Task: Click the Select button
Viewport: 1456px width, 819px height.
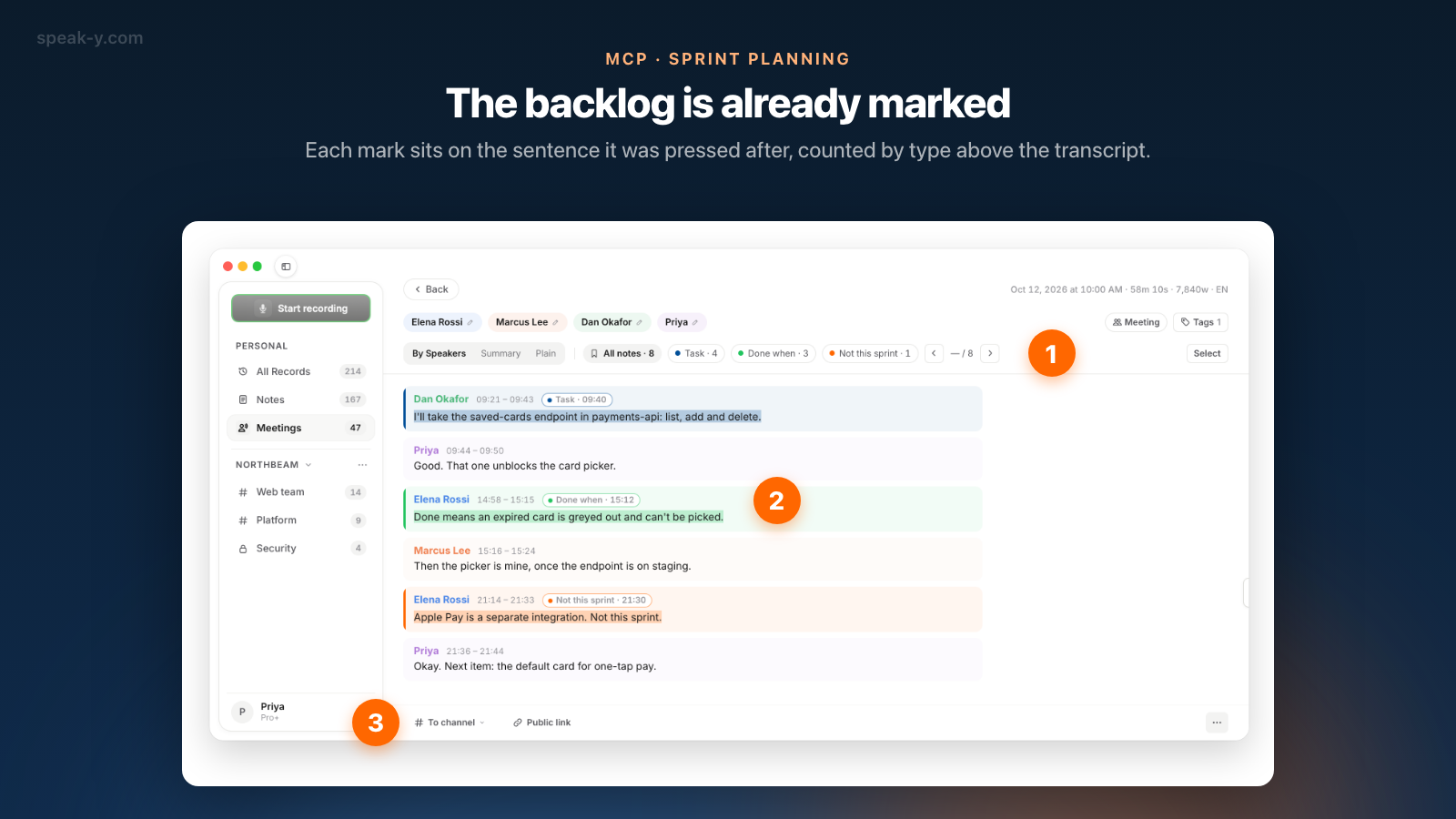Action: [1208, 354]
